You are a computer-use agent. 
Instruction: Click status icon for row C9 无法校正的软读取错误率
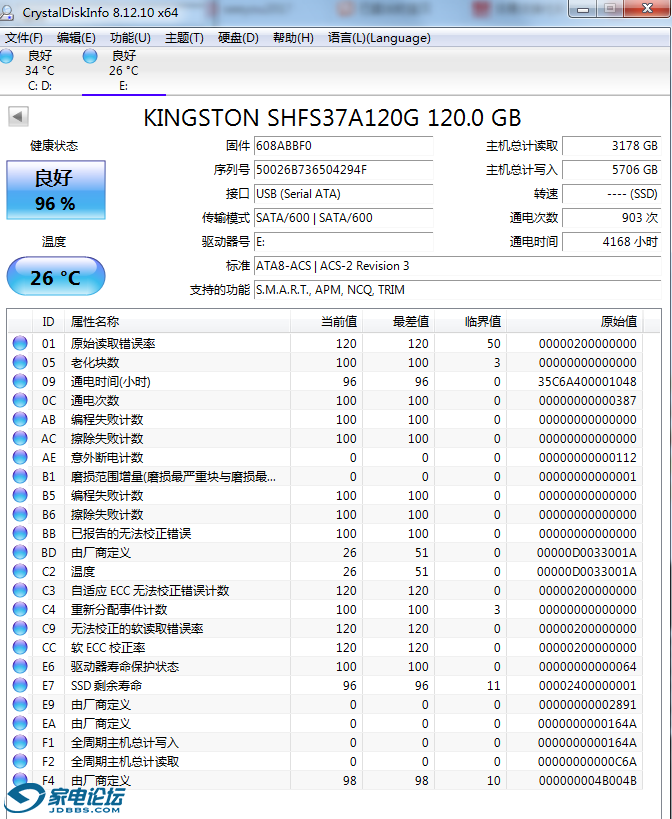(x=20, y=628)
